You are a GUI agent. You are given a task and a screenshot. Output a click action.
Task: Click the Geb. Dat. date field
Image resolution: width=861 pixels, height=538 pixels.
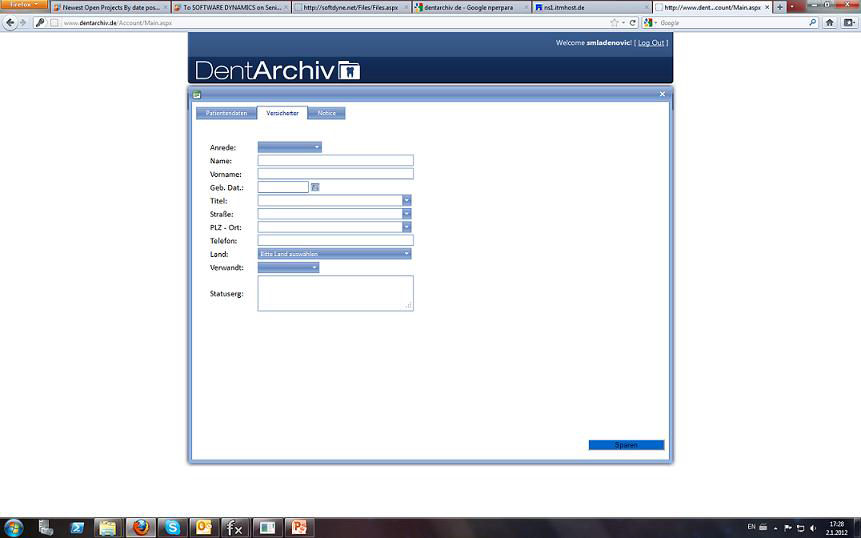tap(283, 187)
